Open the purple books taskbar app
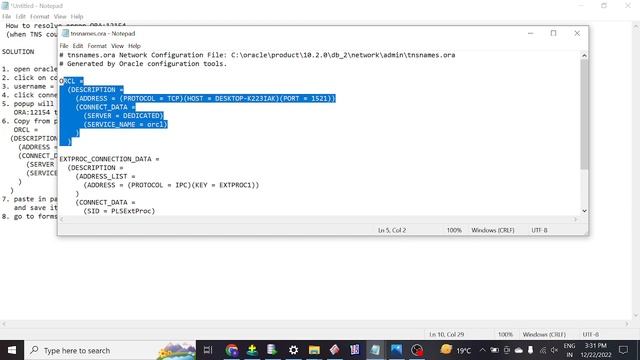640x360 pixels. coord(354,350)
